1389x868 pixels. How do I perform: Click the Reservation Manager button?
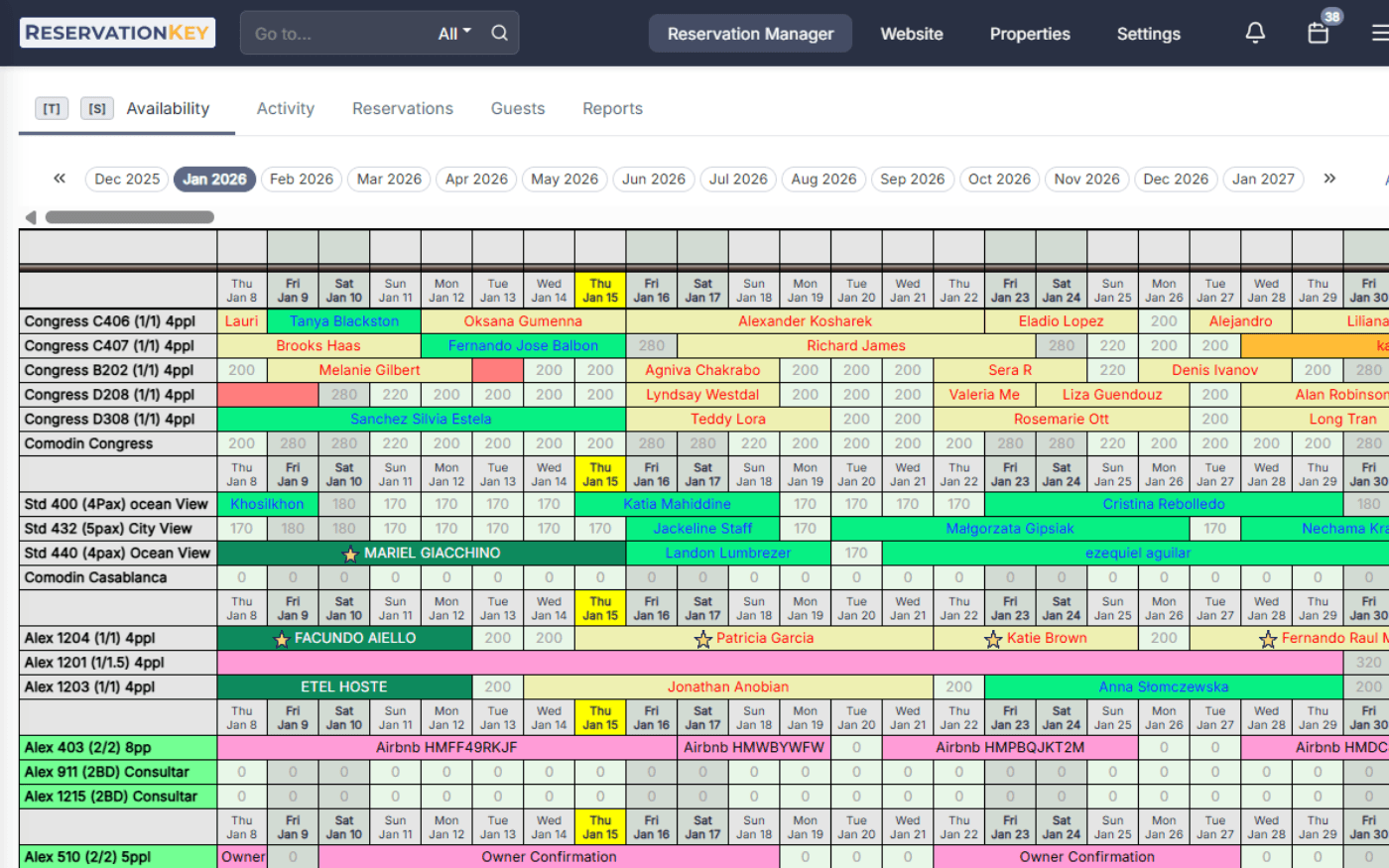(750, 33)
